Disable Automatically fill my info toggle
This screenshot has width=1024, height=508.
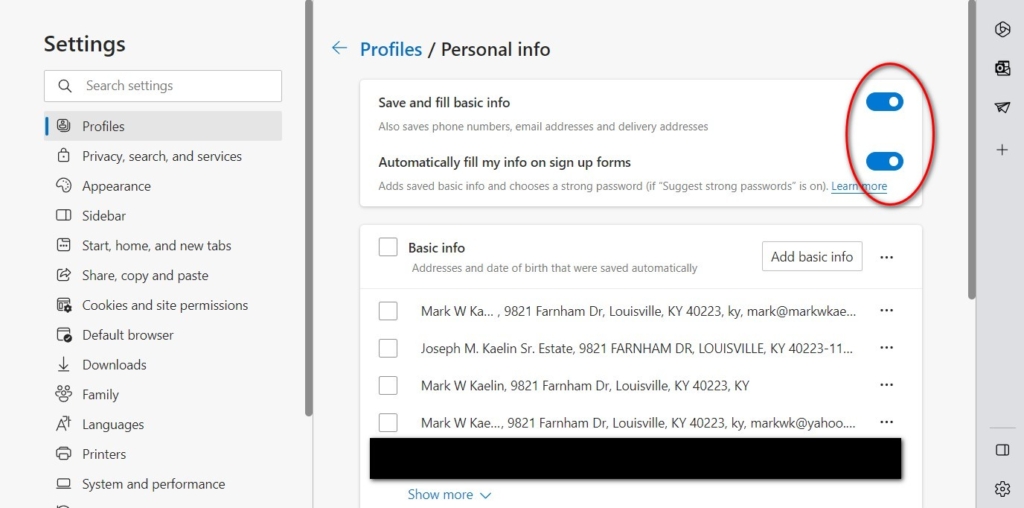(x=884, y=161)
